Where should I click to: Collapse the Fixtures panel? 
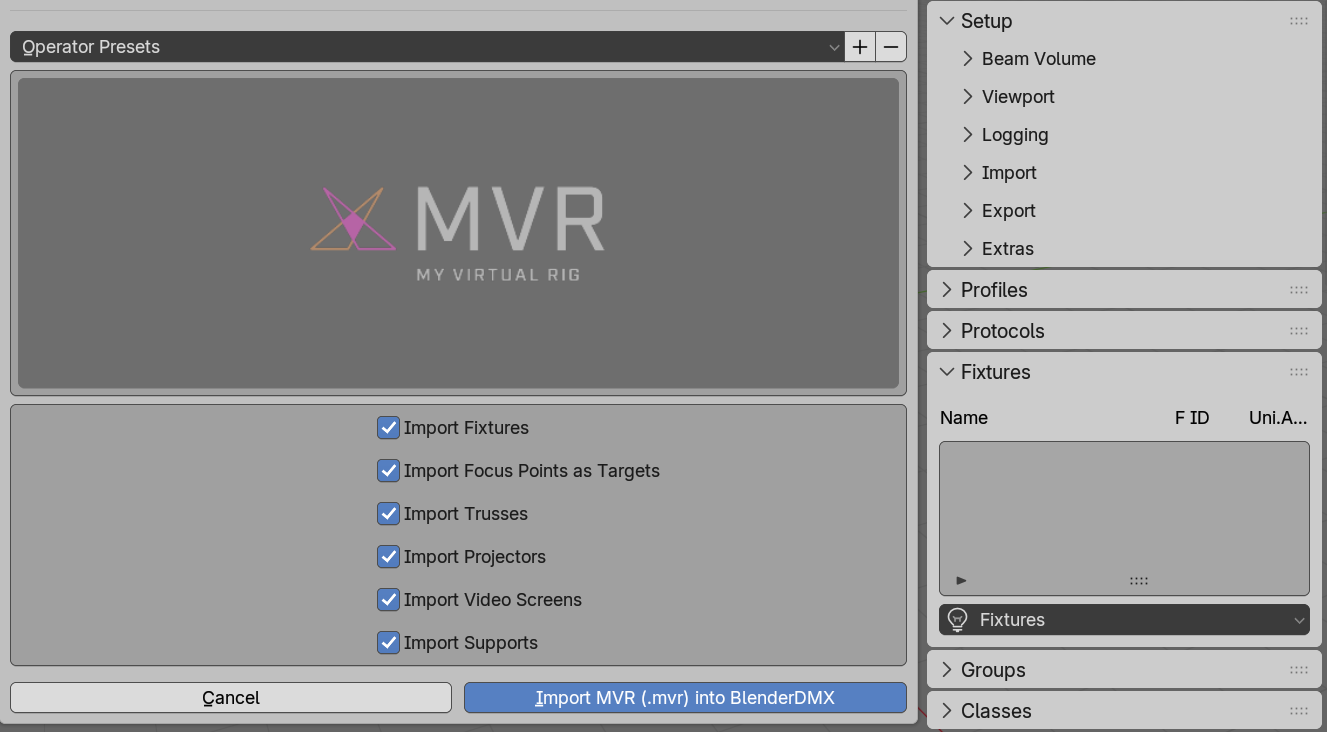pyautogui.click(x=947, y=372)
